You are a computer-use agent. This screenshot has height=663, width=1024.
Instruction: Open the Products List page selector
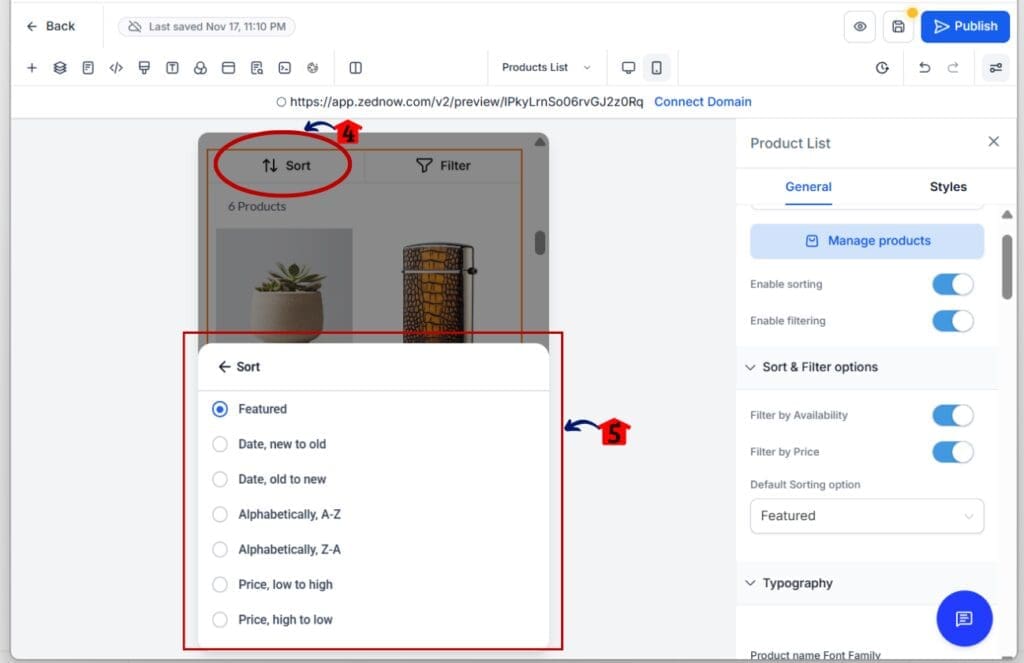546,67
